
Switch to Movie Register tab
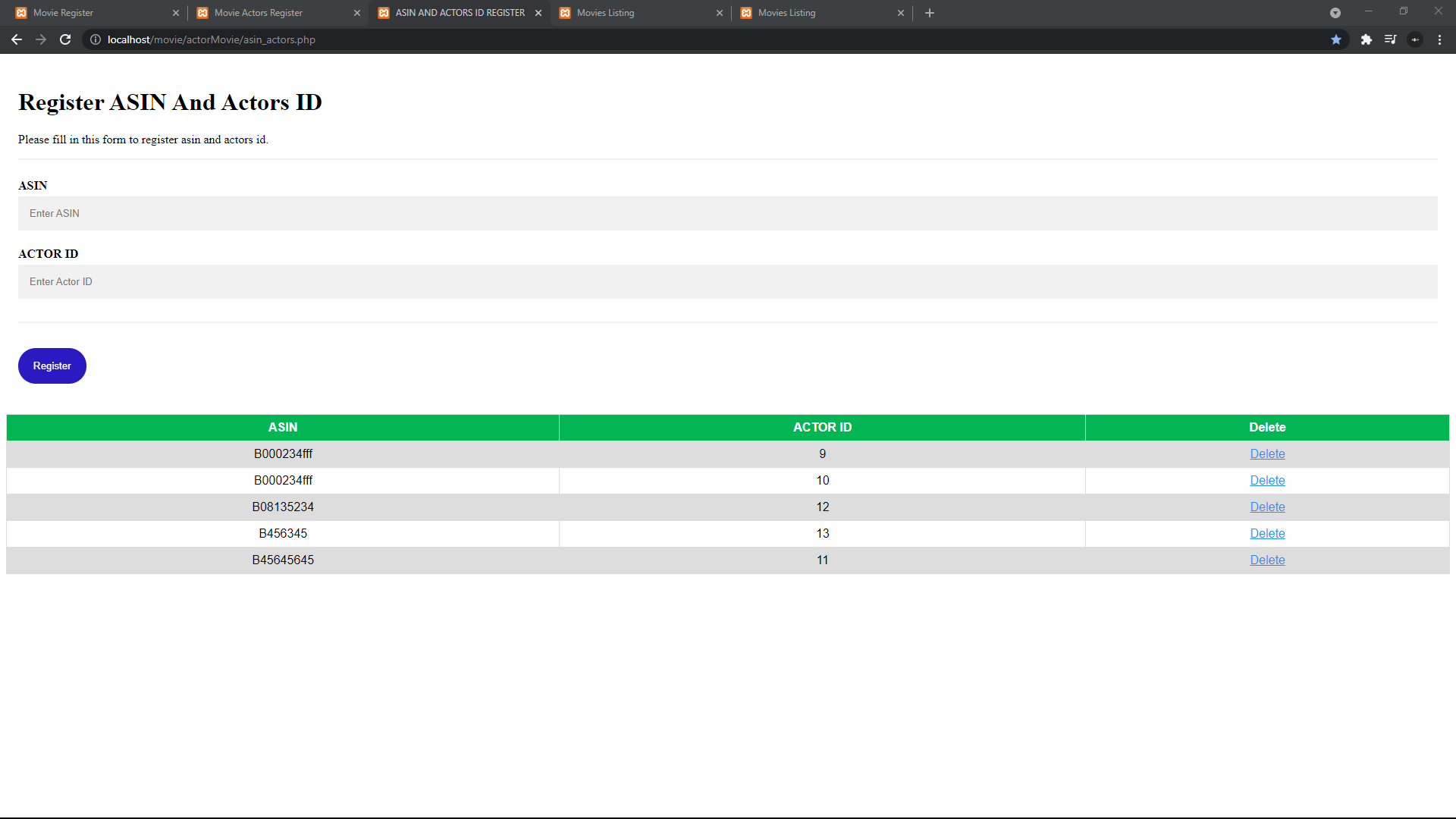(x=64, y=13)
